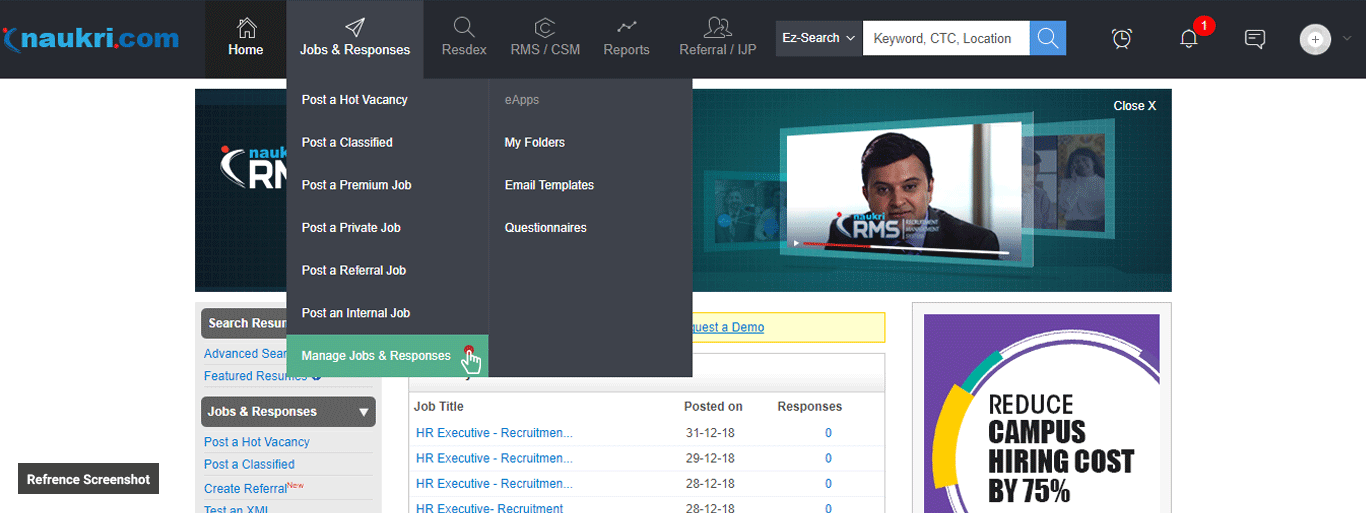Expand the Ez-Search dropdown
This screenshot has height=513, width=1366.
(818, 38)
